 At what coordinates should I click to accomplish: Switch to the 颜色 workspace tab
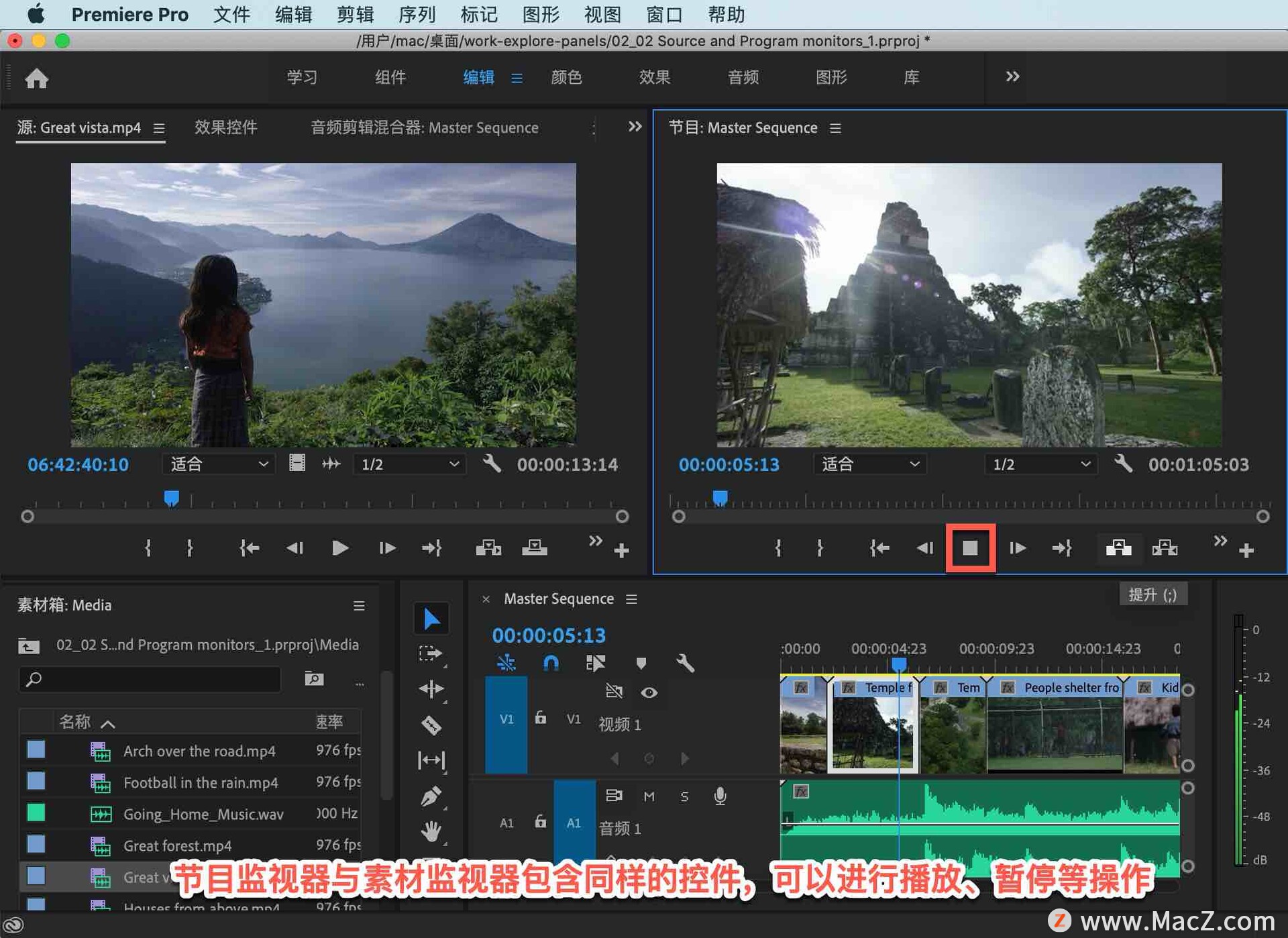[x=566, y=77]
